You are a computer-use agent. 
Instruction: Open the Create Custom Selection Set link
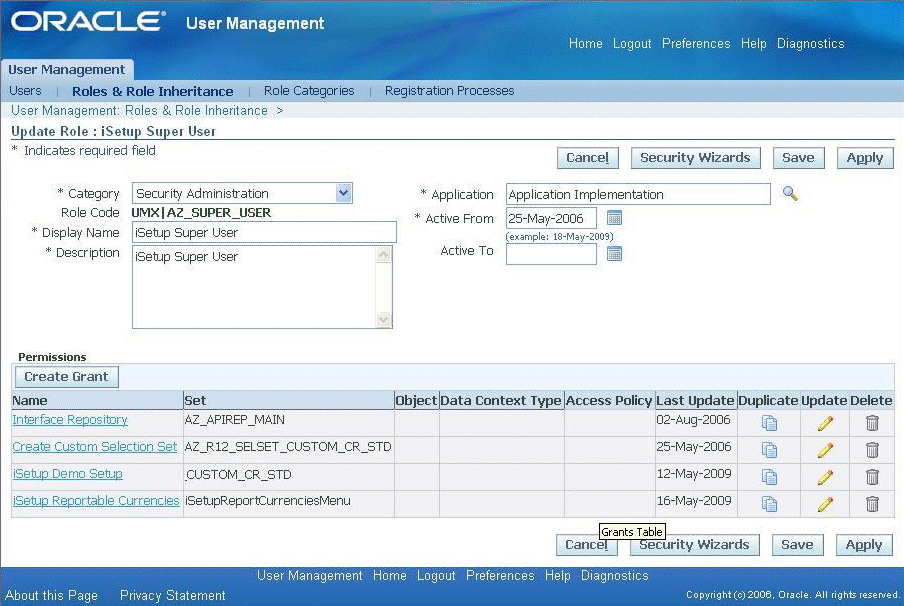(95, 447)
